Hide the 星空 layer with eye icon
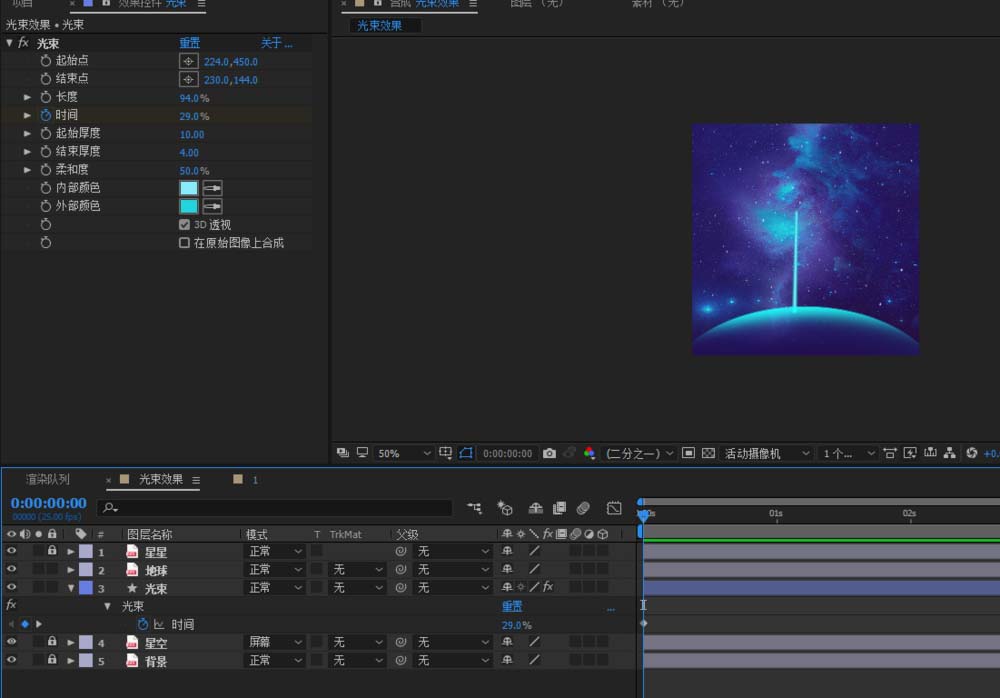This screenshot has width=1000, height=698. click(x=12, y=642)
